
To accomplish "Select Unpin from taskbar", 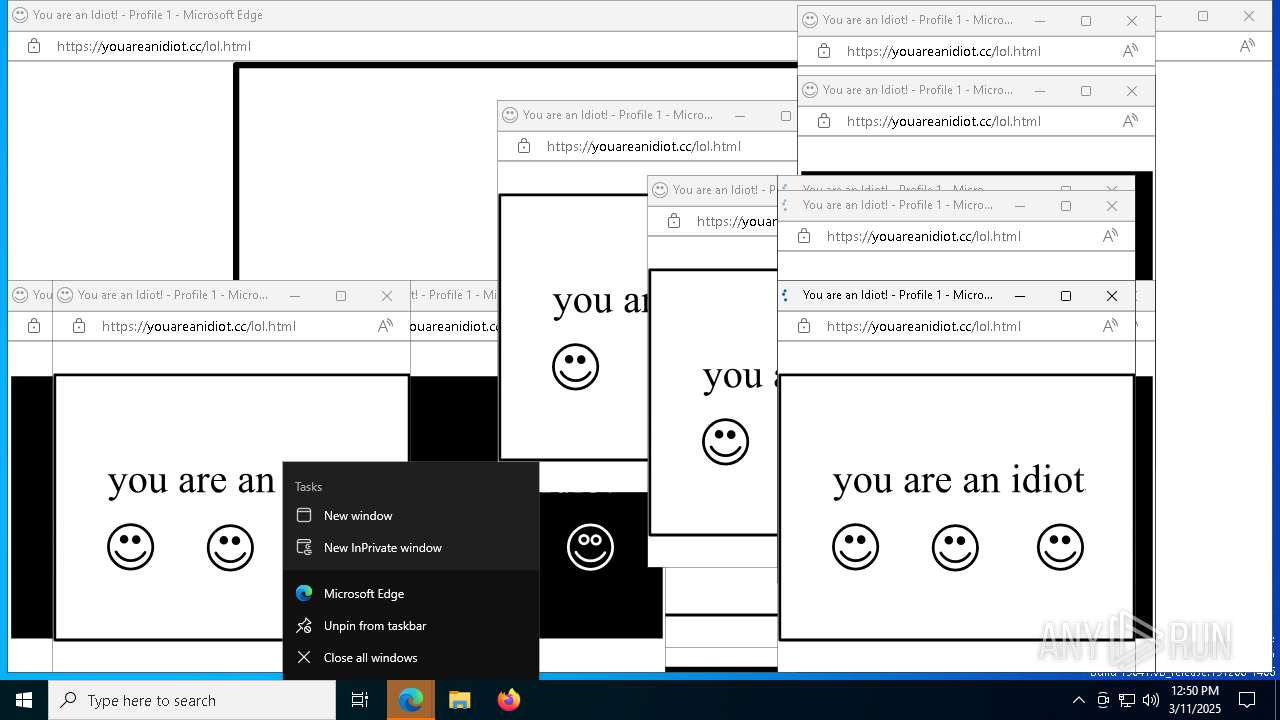I will point(411,626).
